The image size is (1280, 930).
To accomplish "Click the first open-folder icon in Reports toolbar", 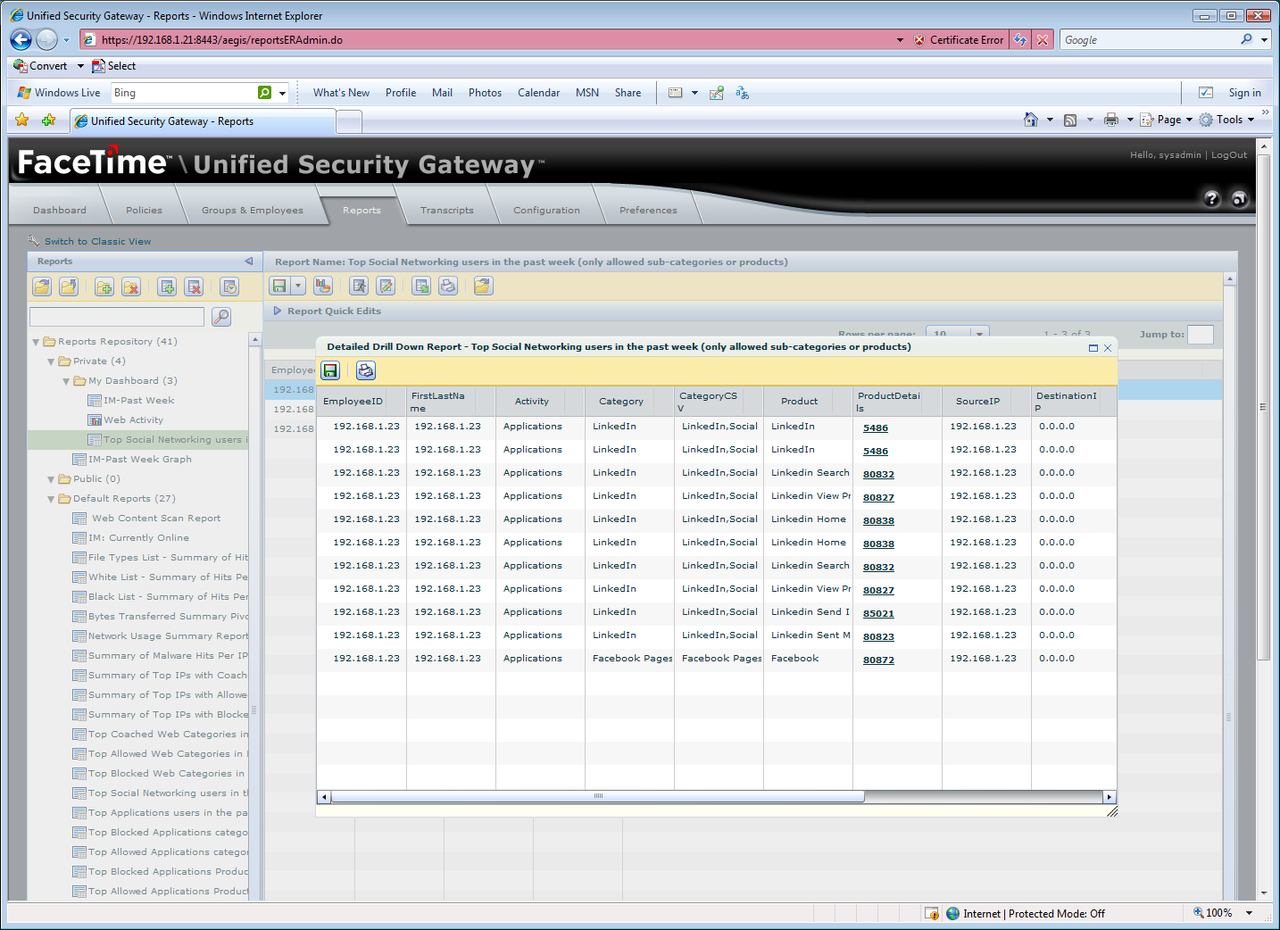I will pyautogui.click(x=42, y=287).
